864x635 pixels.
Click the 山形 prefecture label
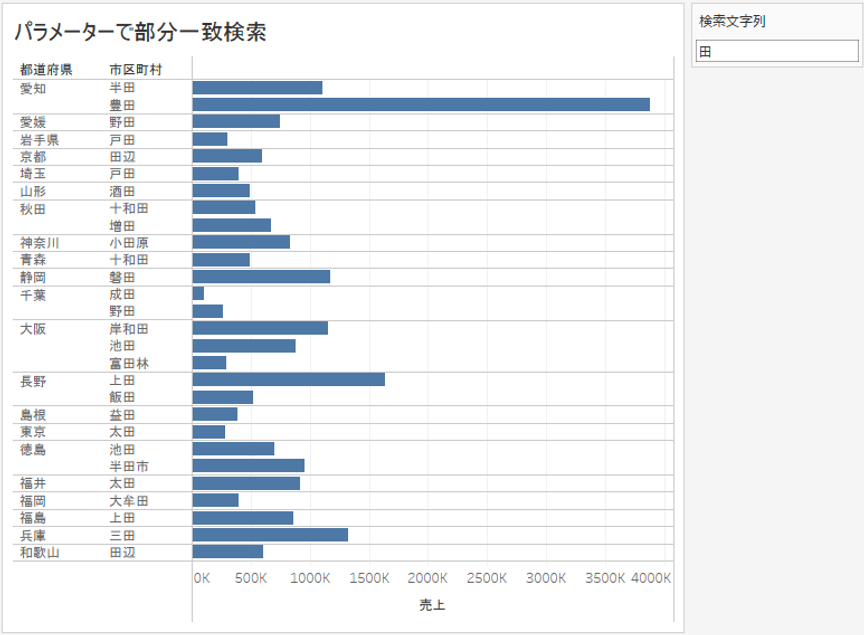point(33,191)
